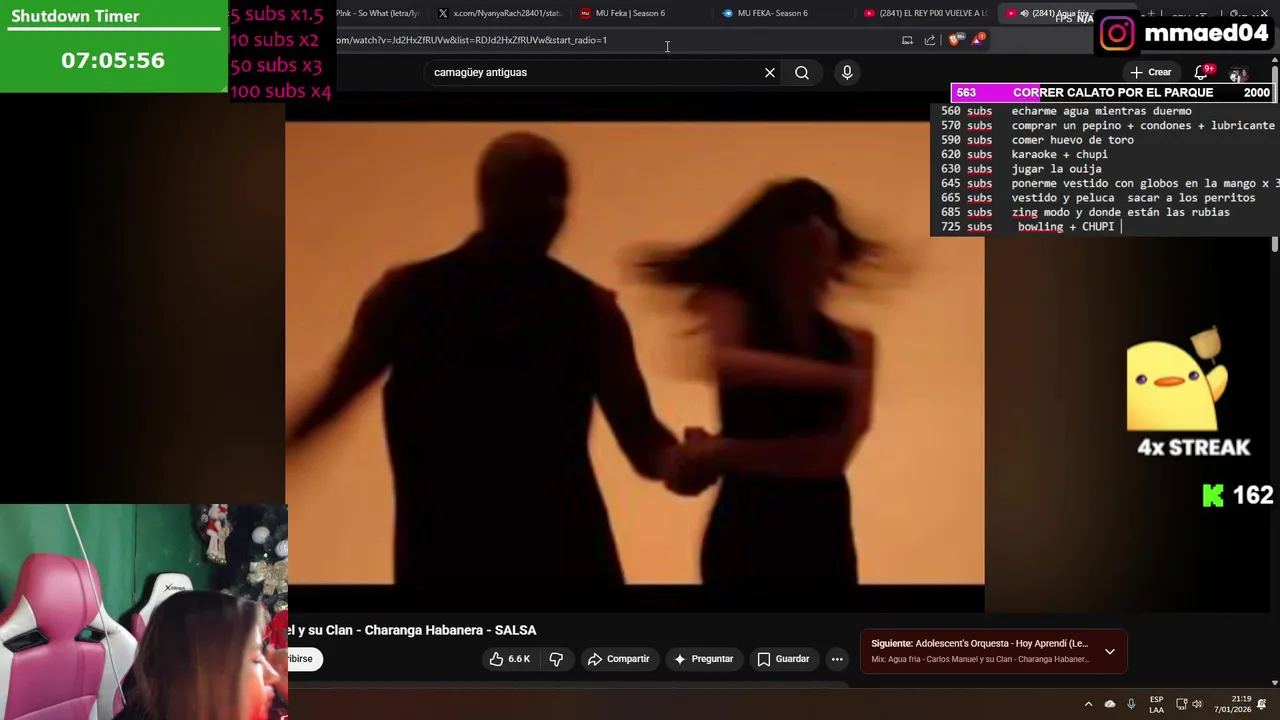Save video to playlist with Guardar

pyautogui.click(x=783, y=659)
